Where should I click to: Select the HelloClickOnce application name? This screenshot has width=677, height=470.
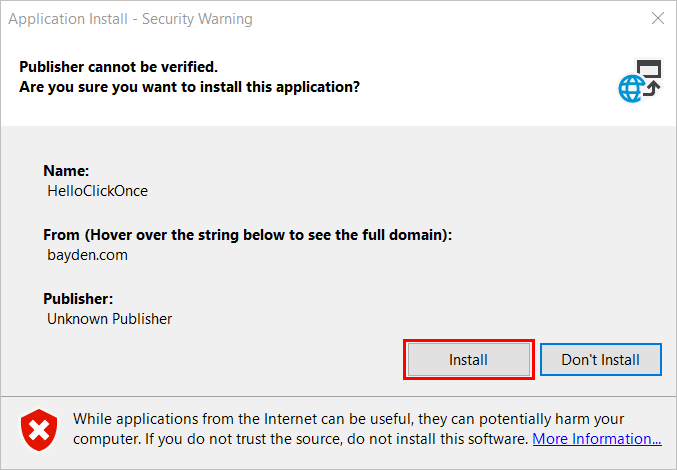(98, 191)
